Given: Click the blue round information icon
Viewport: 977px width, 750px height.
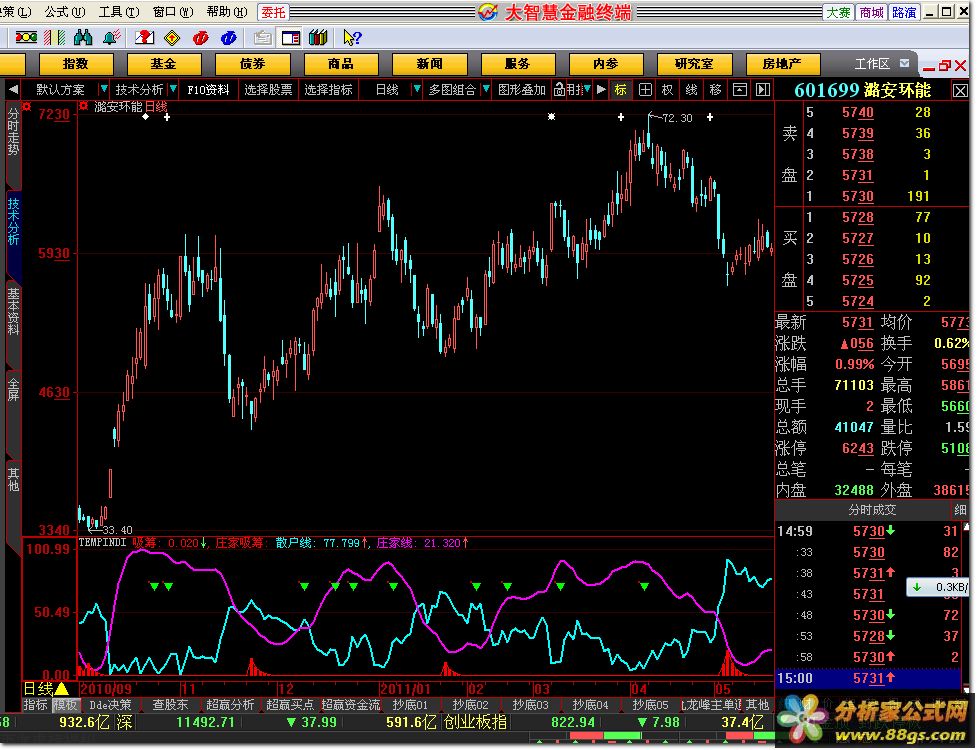Looking at the screenshot, I should pos(228,38).
